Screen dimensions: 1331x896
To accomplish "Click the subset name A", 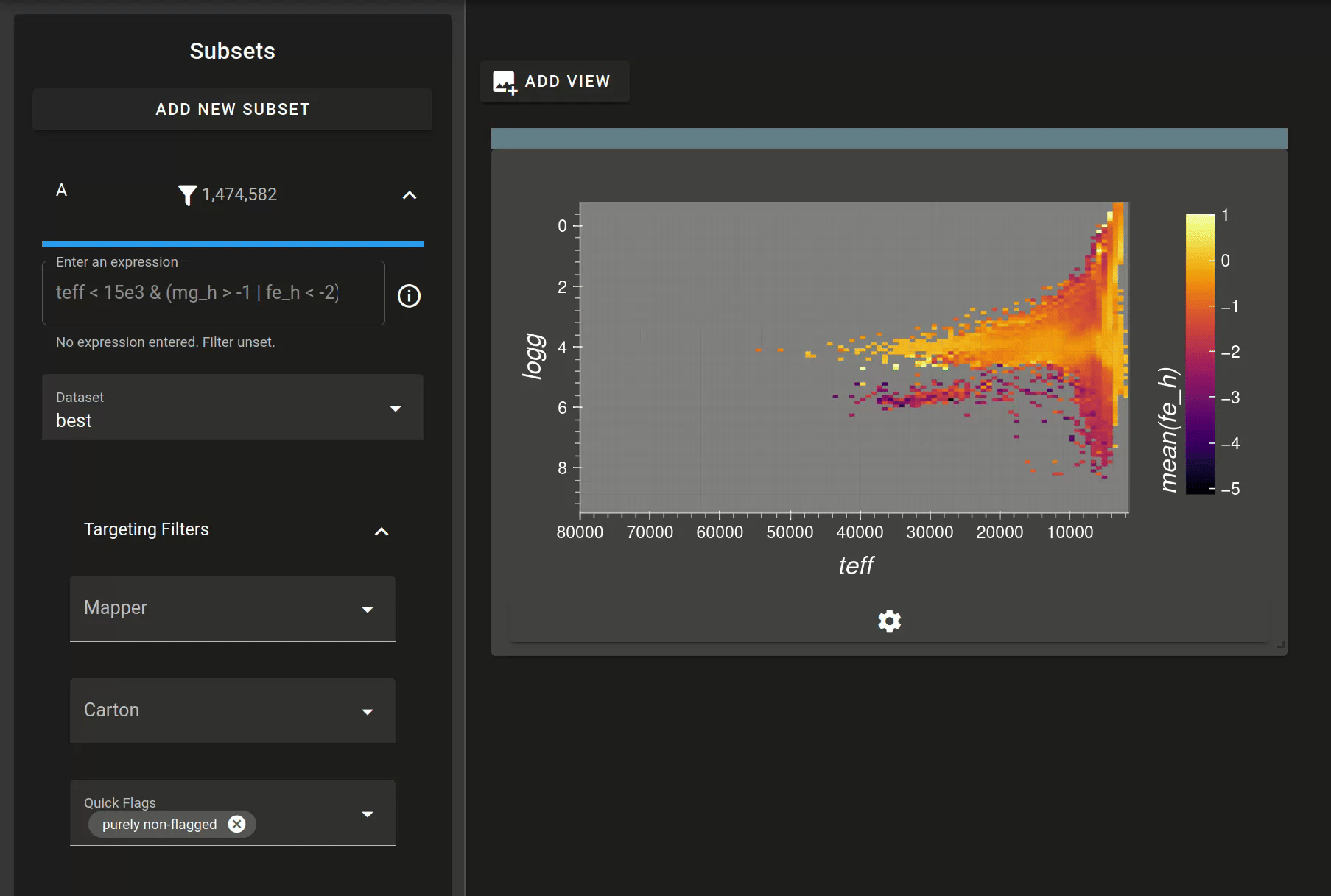I will point(62,190).
